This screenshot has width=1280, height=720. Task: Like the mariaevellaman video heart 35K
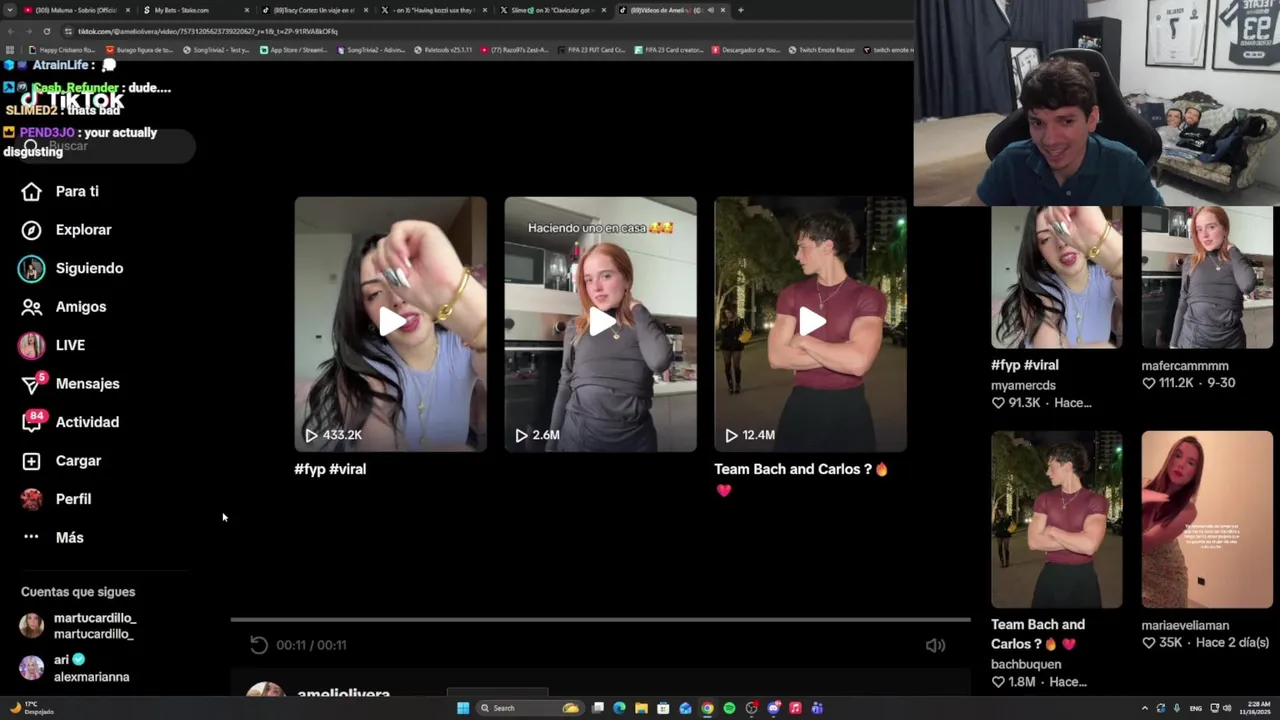tap(1149, 643)
